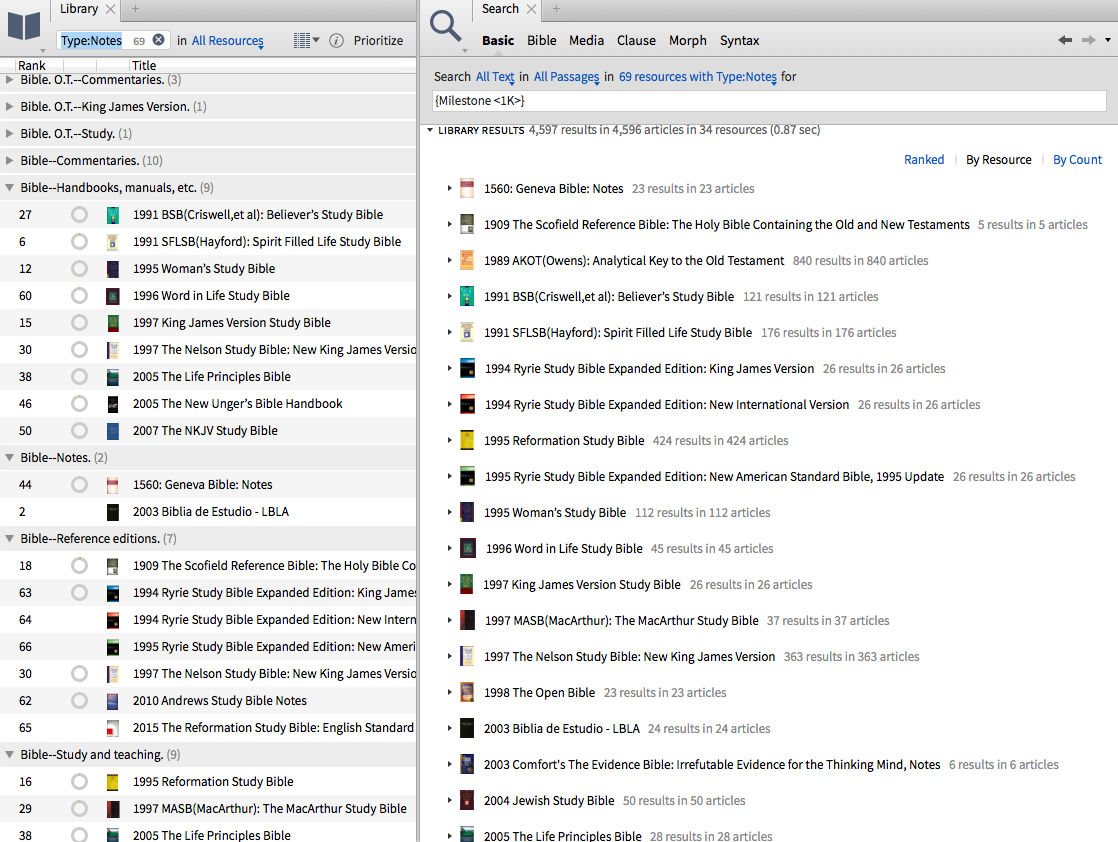Change All Passages search range
Screen dimensions: 1118x842
[567, 76]
